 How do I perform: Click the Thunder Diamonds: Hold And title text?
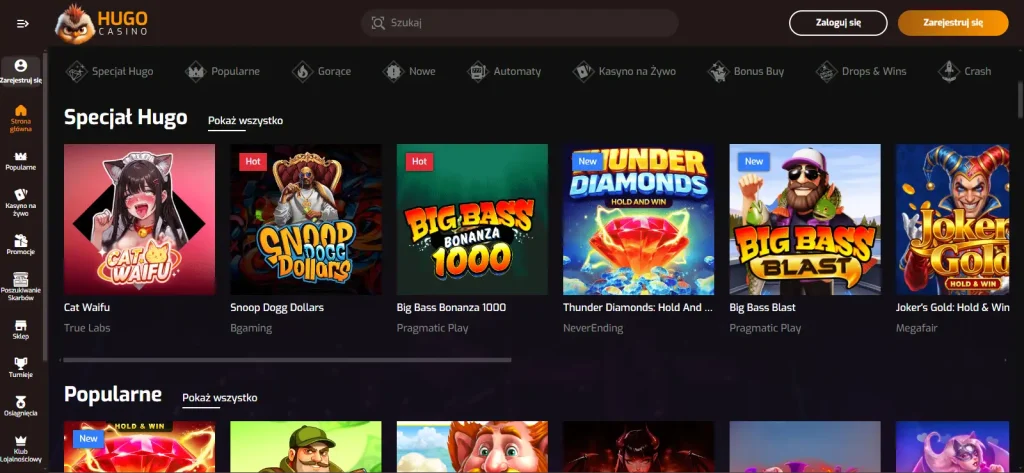(x=637, y=307)
